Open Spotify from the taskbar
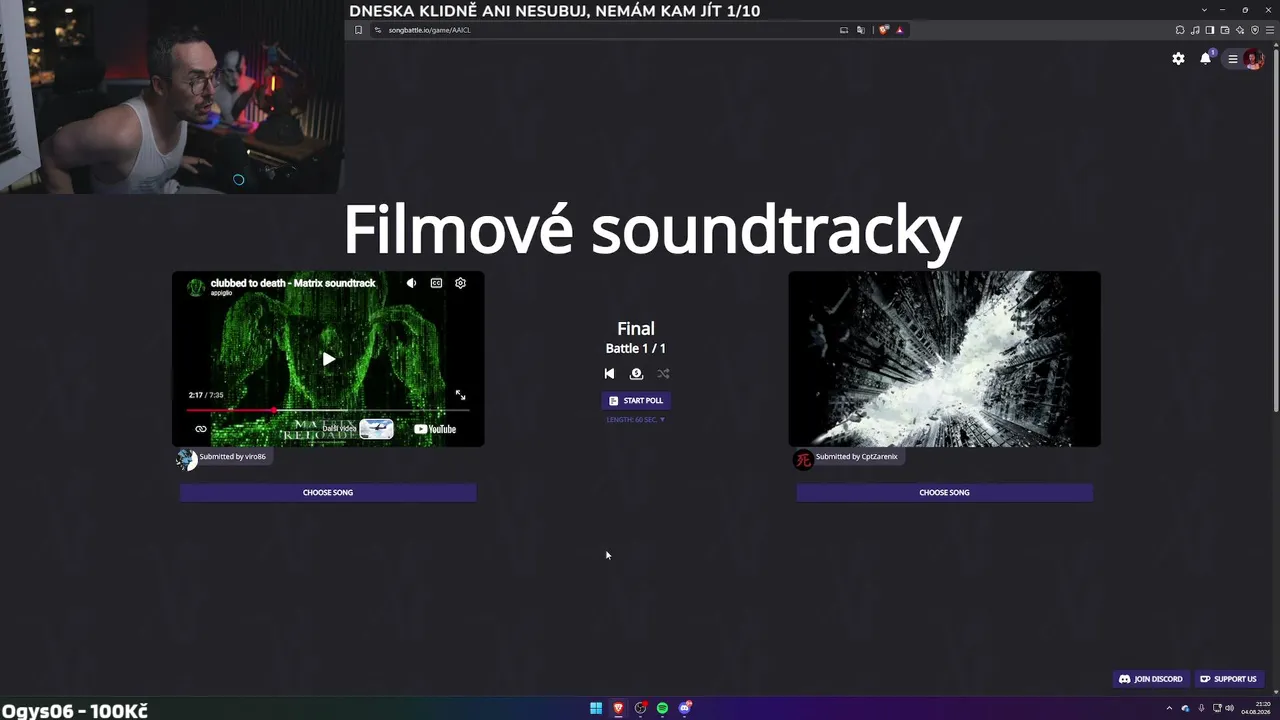 tap(662, 708)
